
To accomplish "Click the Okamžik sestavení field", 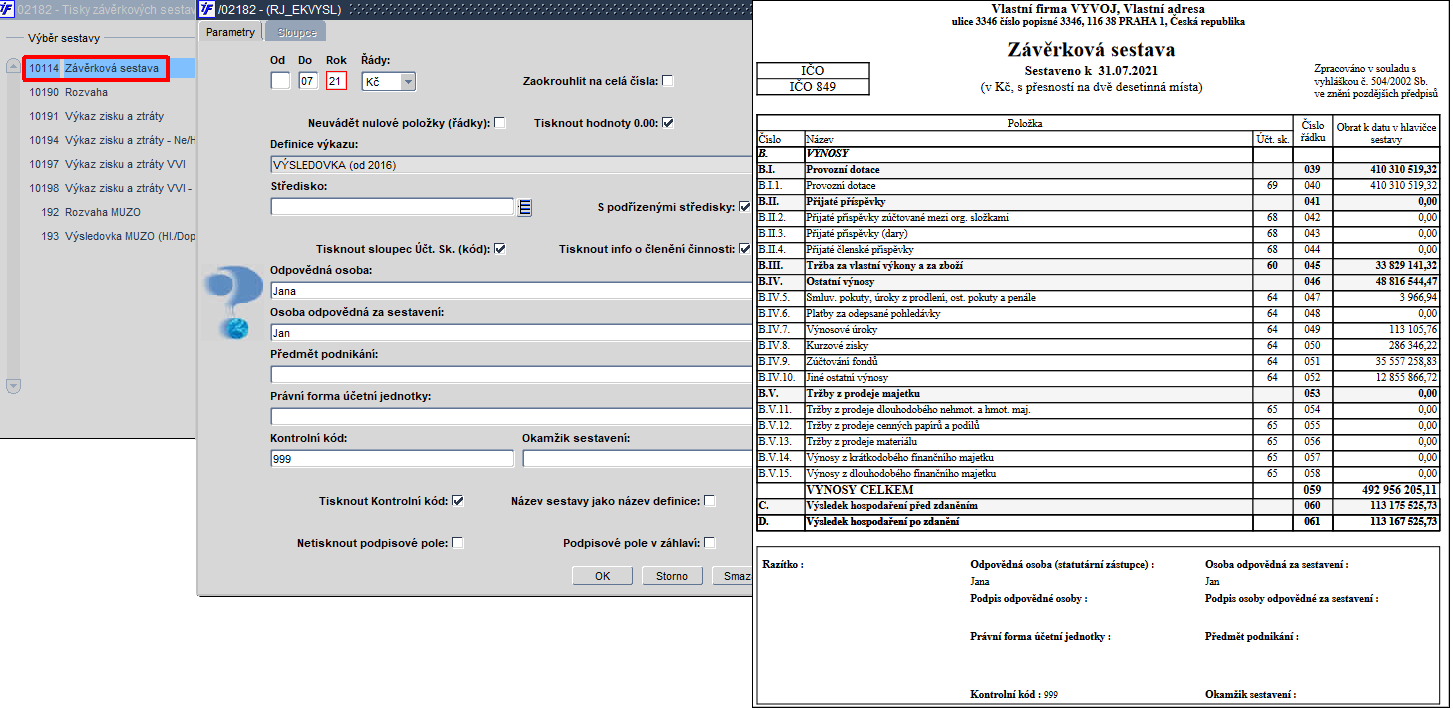I will point(636,459).
